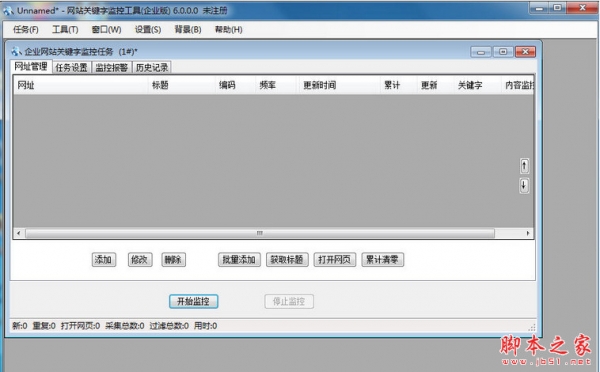Start monitoring with 开始监控 button

tap(194, 301)
